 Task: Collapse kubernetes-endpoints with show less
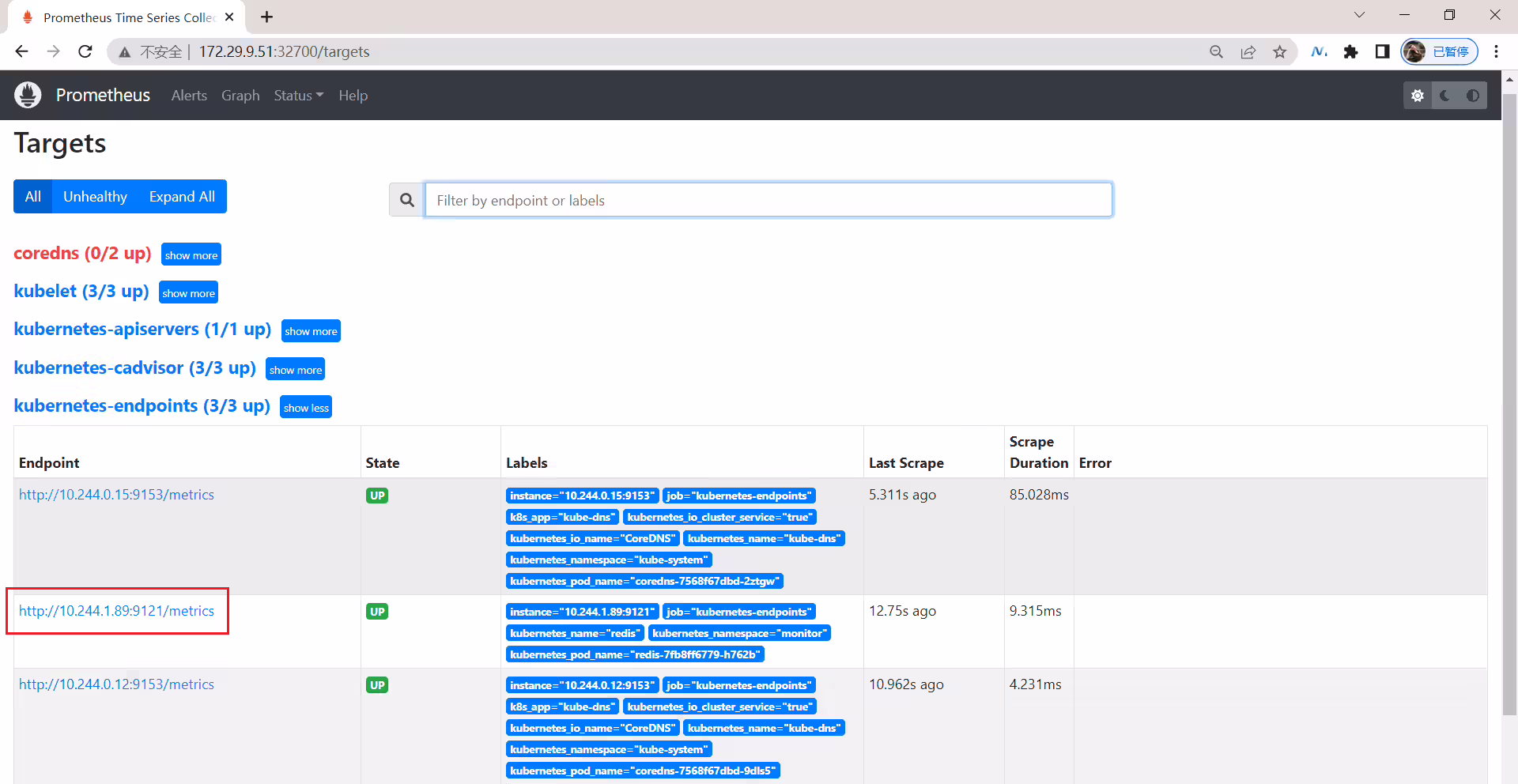306,407
